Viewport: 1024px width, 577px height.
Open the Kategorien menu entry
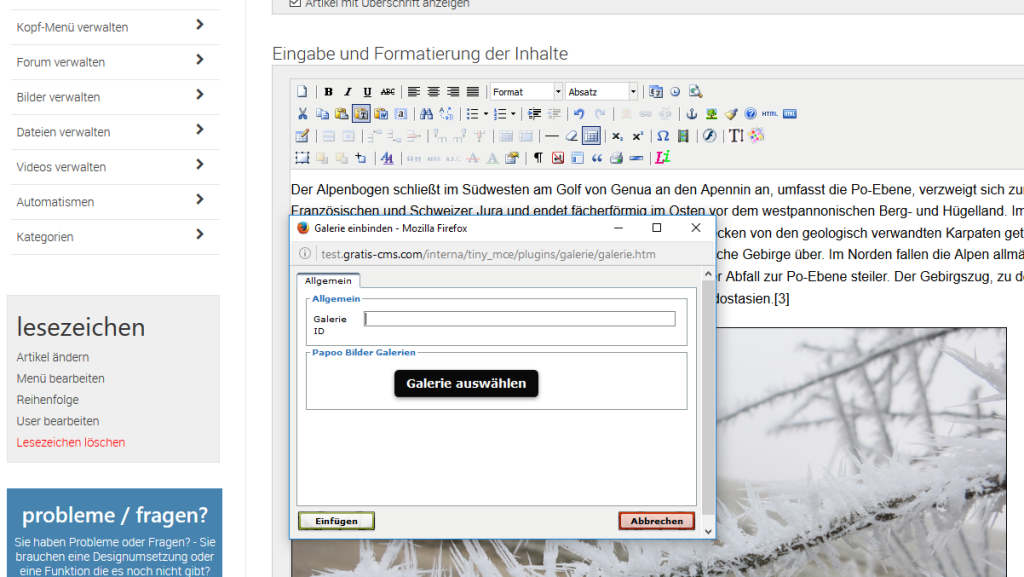(113, 237)
